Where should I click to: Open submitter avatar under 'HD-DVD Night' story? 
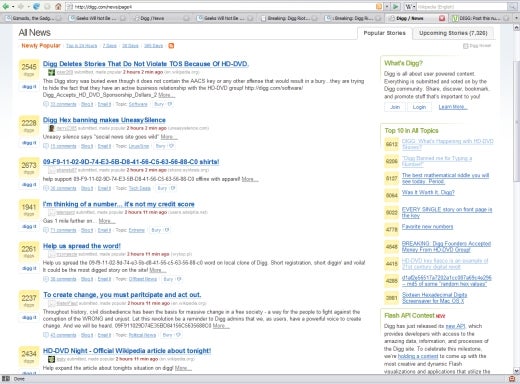click(51, 359)
